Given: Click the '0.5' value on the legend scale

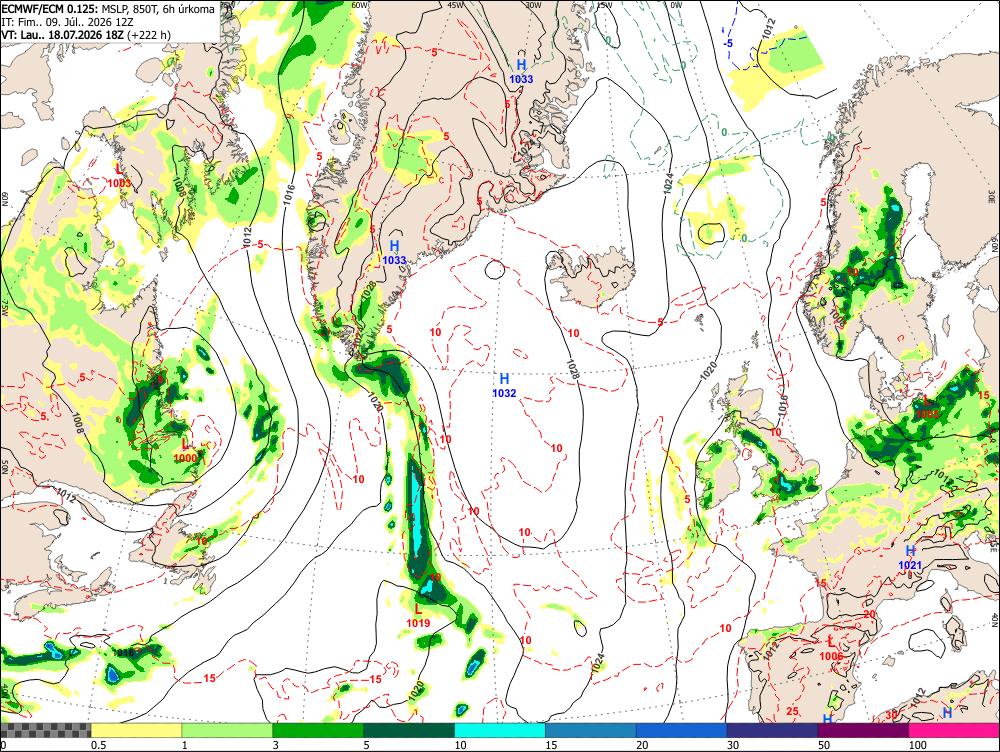Looking at the screenshot, I should pos(98,745).
